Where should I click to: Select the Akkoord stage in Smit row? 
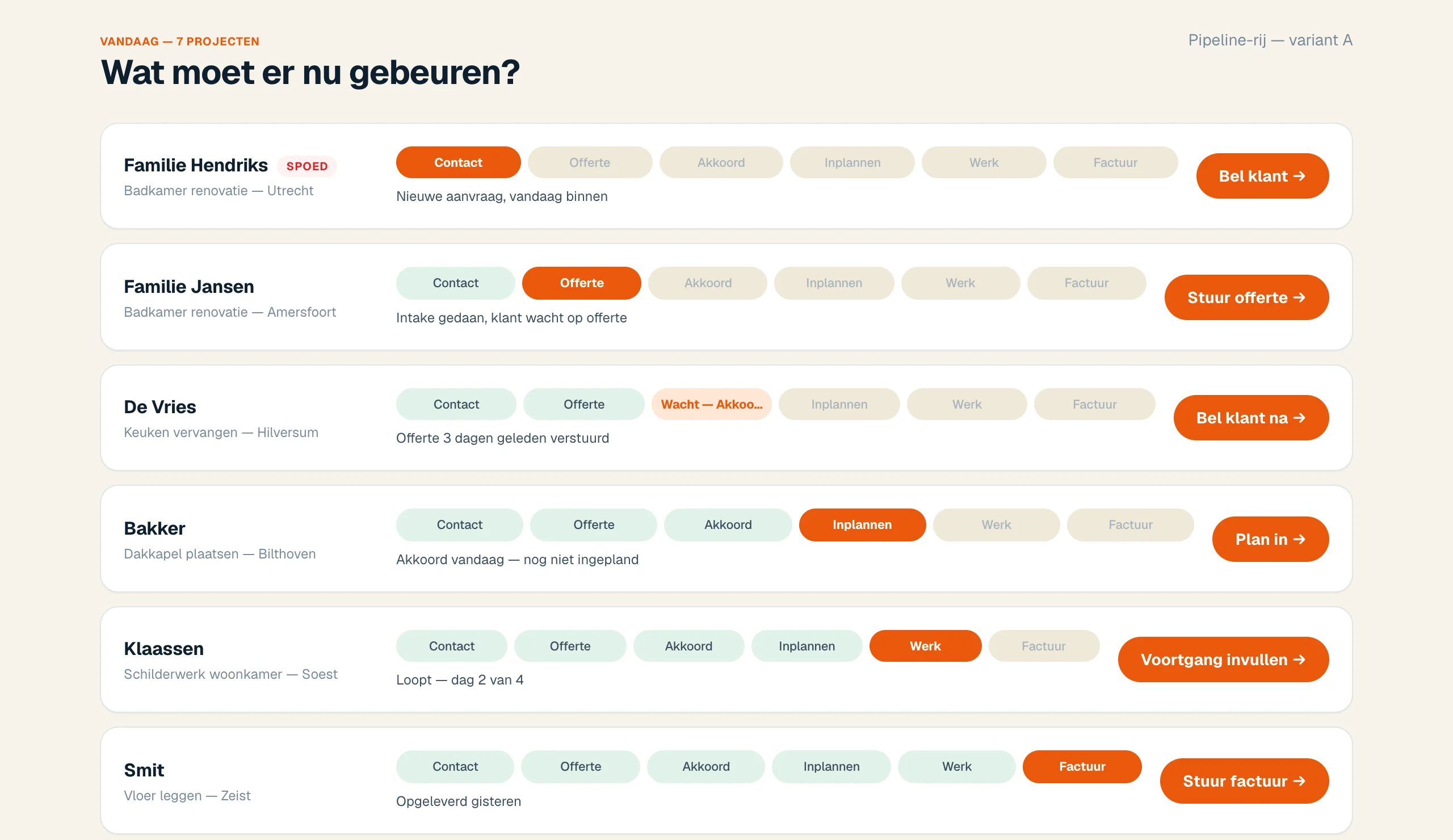pos(705,766)
